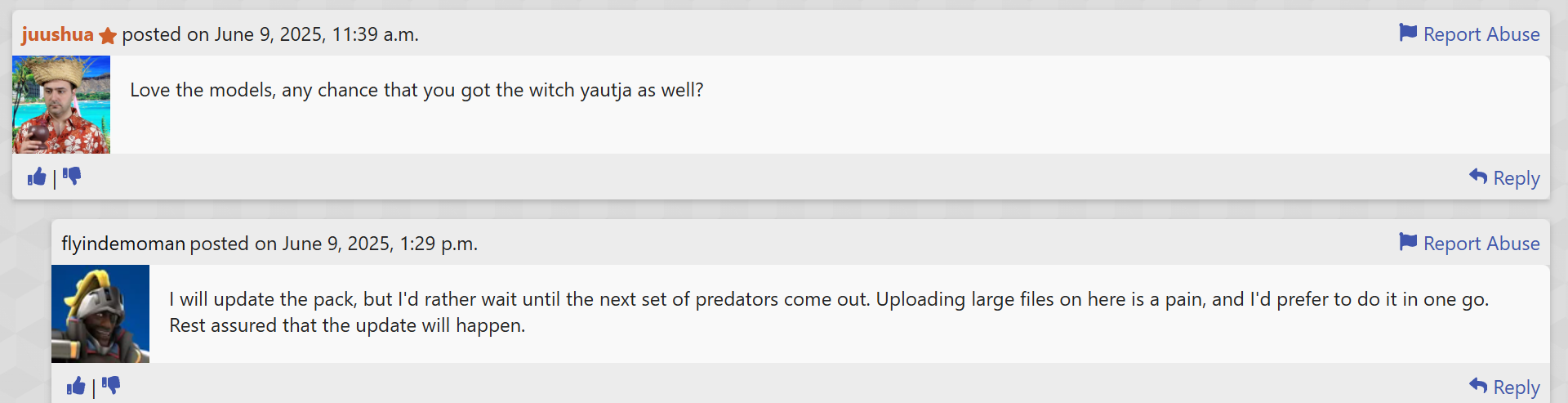This screenshot has height=403, width=1568.
Task: Click the "Love the models" comment text
Action: (416, 90)
